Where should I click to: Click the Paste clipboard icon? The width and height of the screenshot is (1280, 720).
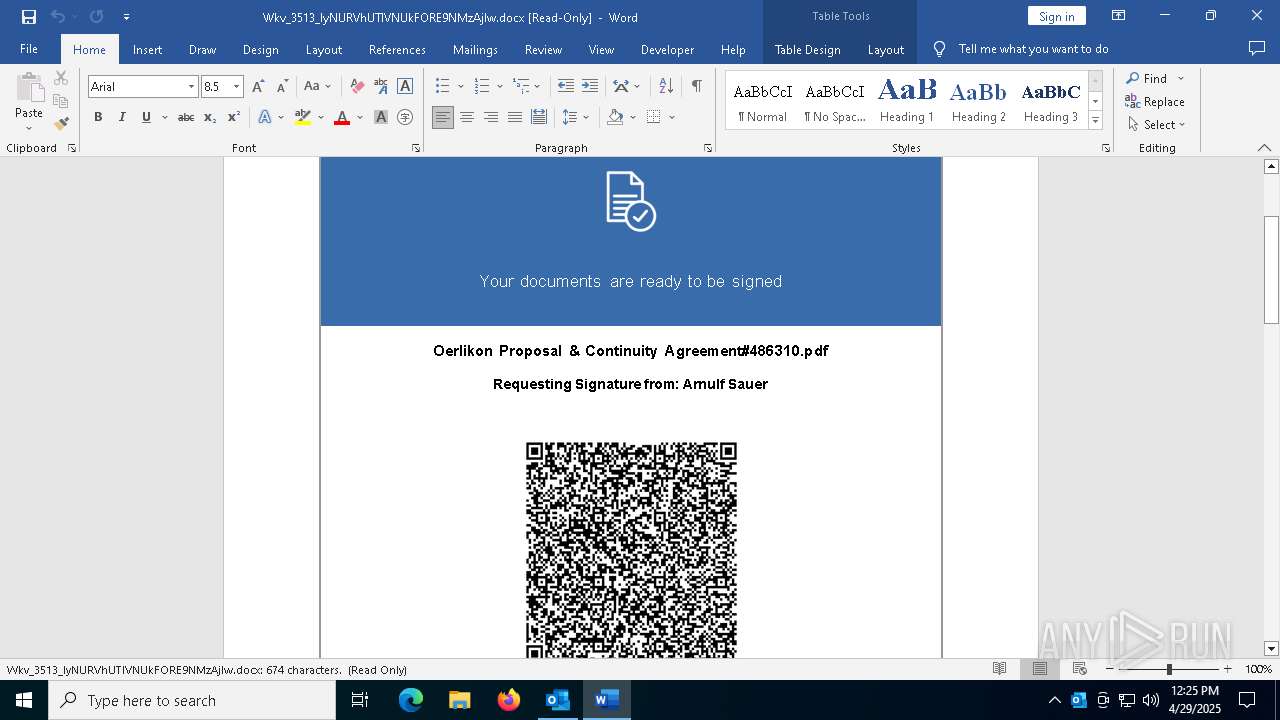tap(29, 89)
